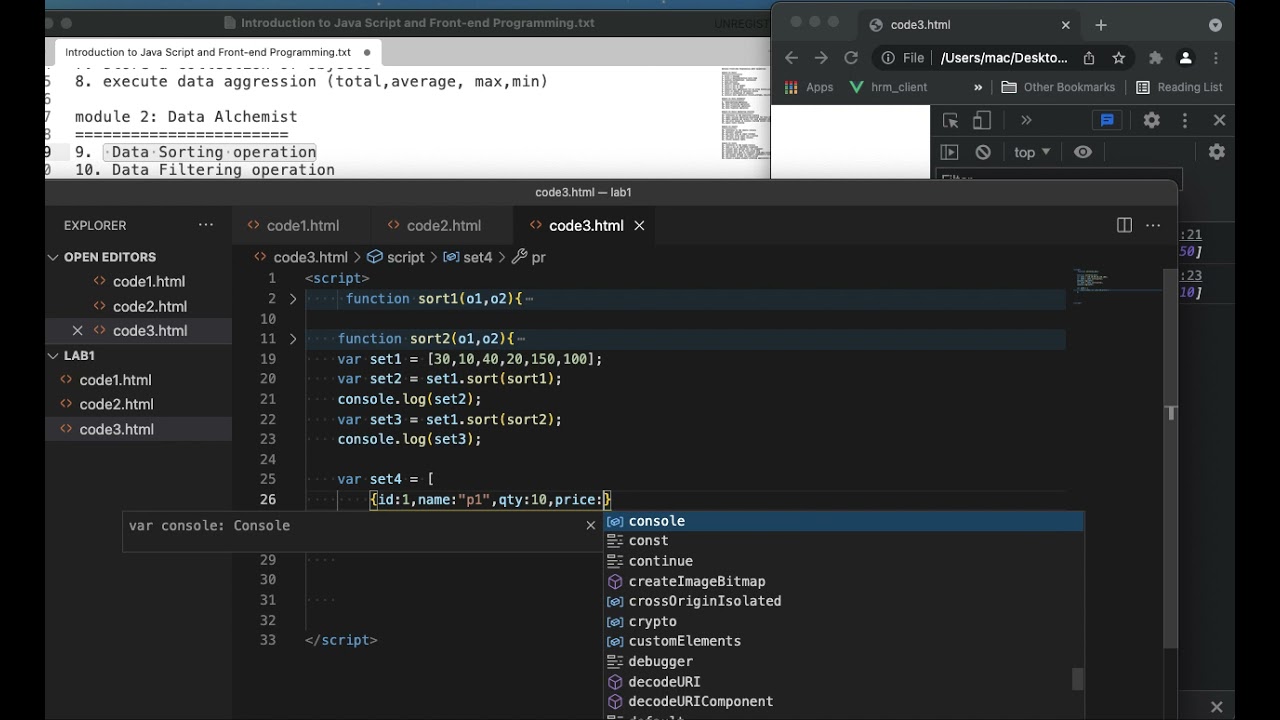This screenshot has width=1280, height=720.
Task: Open the Apps bookmark shortcut
Action: (808, 87)
